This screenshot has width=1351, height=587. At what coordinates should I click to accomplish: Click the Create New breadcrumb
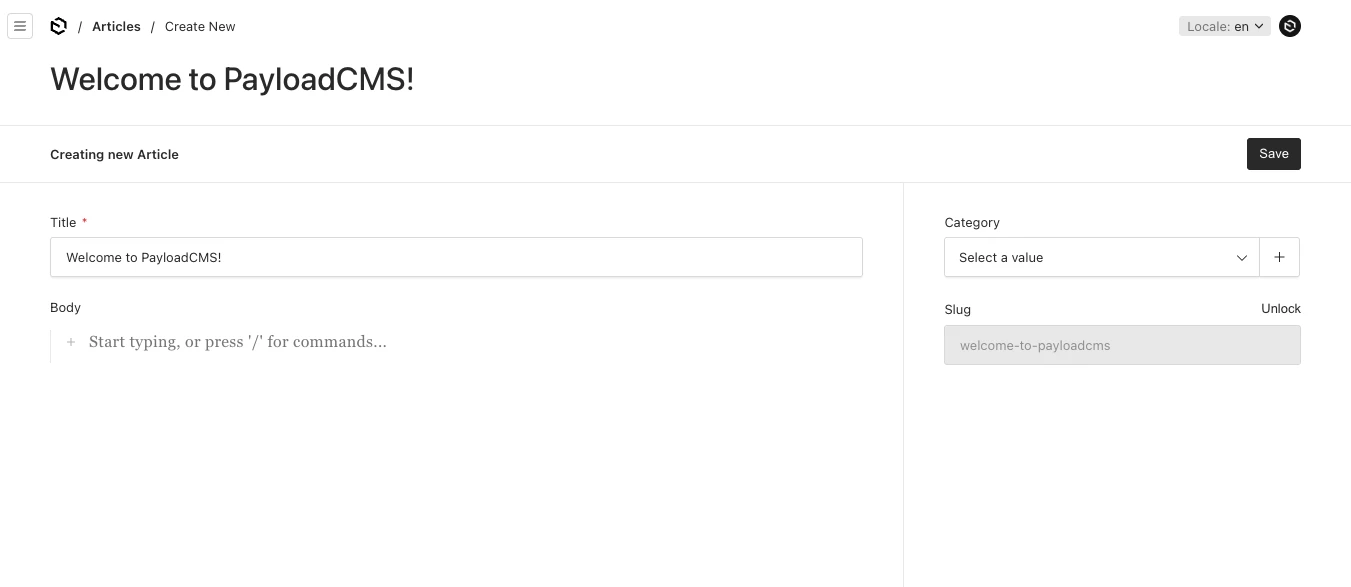tap(200, 27)
